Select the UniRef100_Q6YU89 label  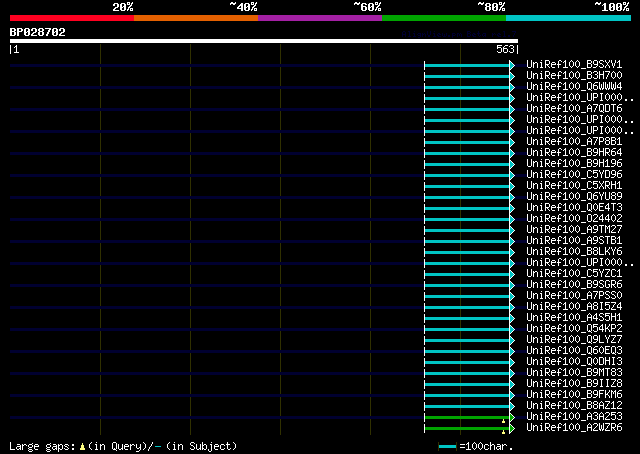click(574, 197)
